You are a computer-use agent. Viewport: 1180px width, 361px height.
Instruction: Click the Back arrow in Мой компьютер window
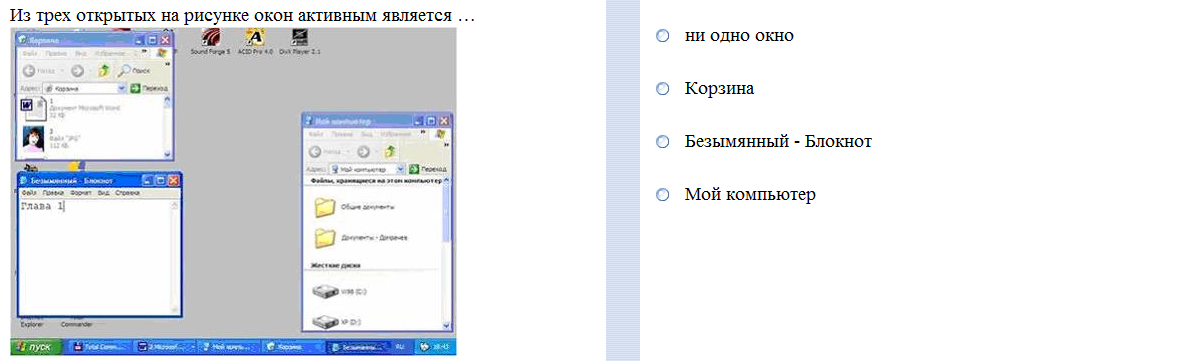pos(314,151)
